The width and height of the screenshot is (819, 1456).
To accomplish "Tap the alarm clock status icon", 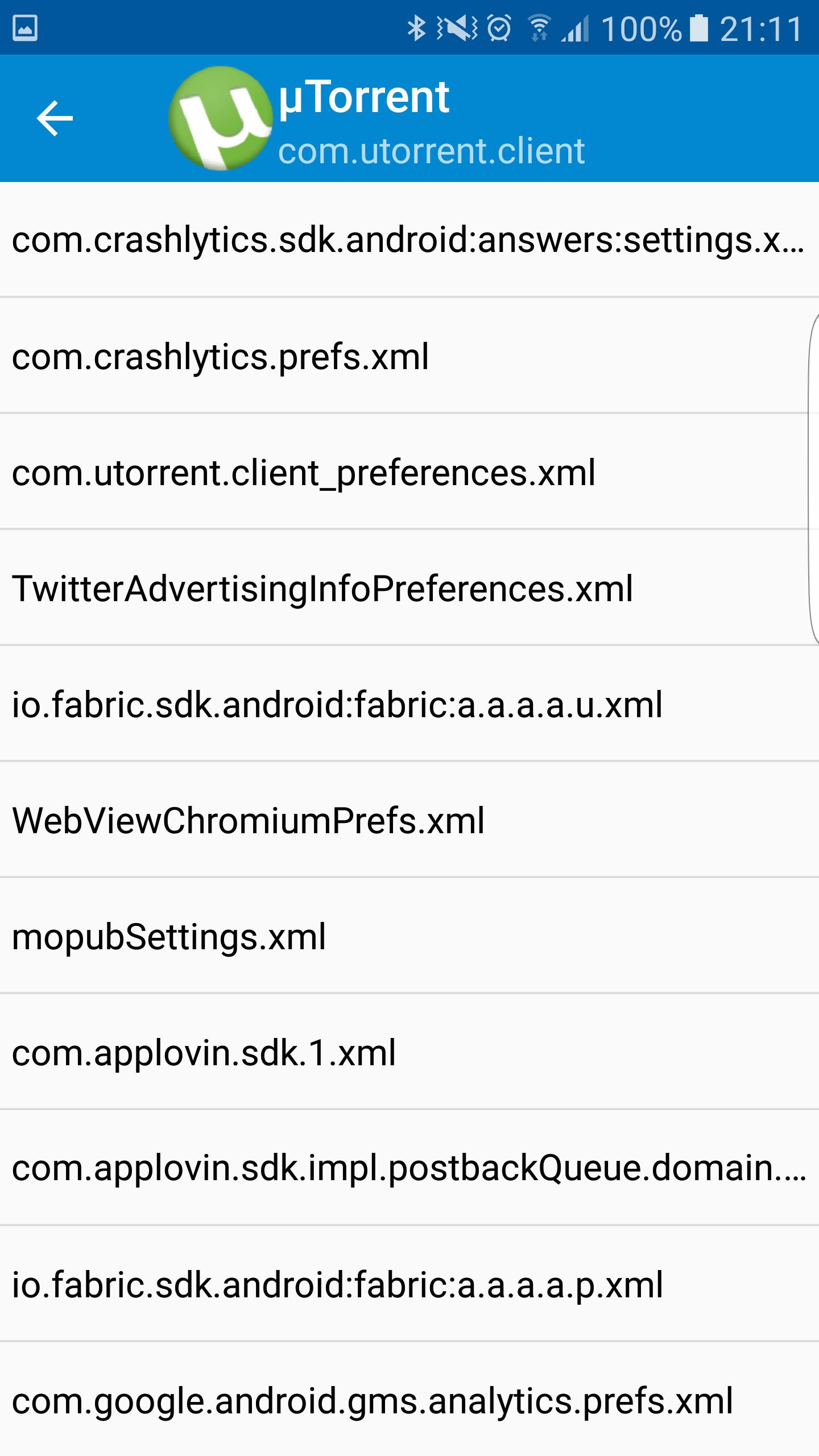I will click(499, 28).
